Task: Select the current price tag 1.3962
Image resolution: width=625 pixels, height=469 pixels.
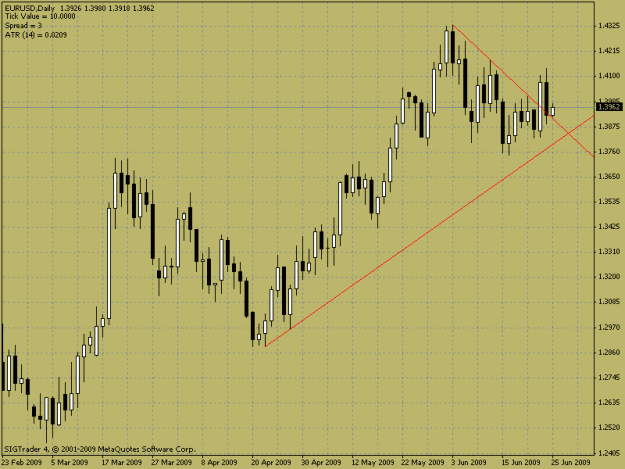Action: [609, 107]
